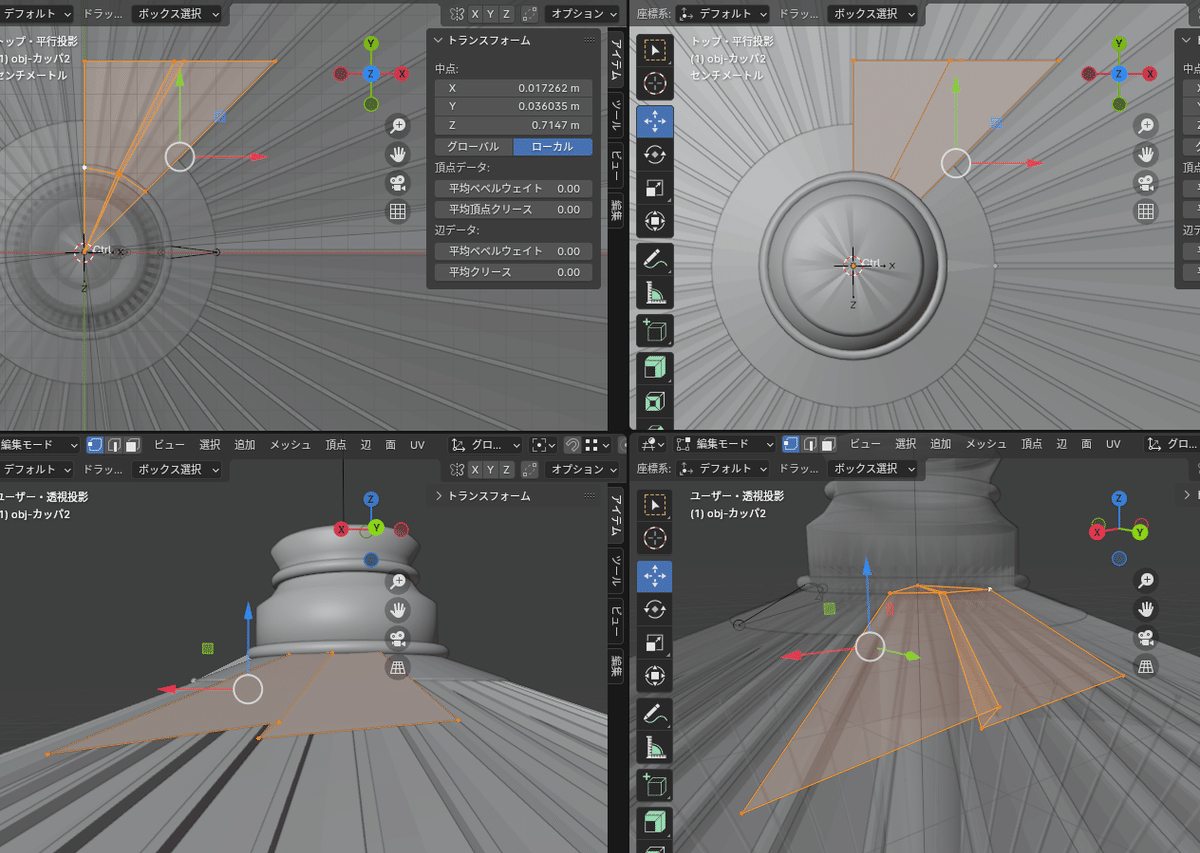Viewport: 1200px width, 853px height.
Task: Click the zoom magnifier icon in upper-left viewport
Action: point(398,126)
